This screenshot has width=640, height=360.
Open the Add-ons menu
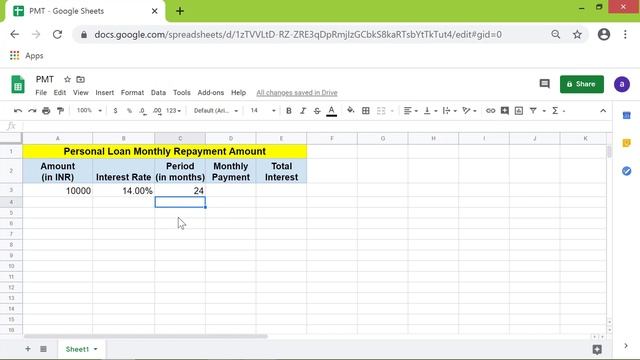(x=211, y=93)
